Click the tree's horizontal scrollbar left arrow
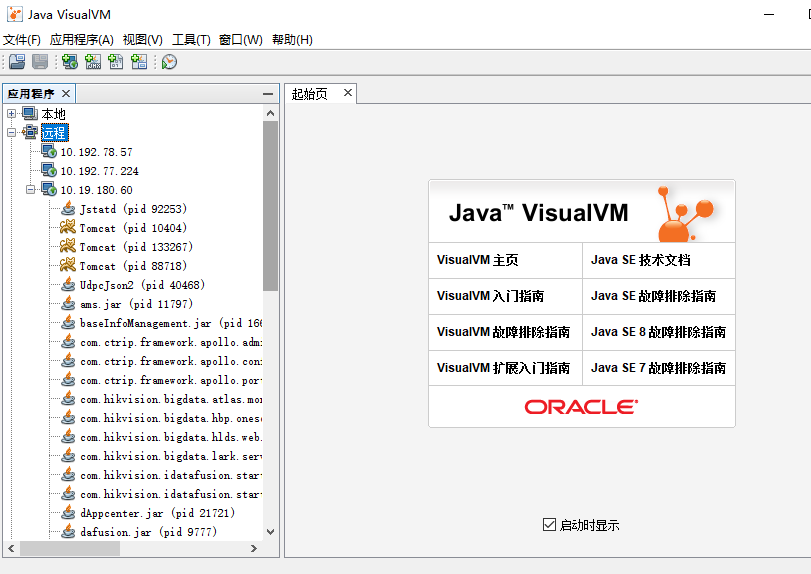This screenshot has height=574, width=811. click(x=11, y=548)
